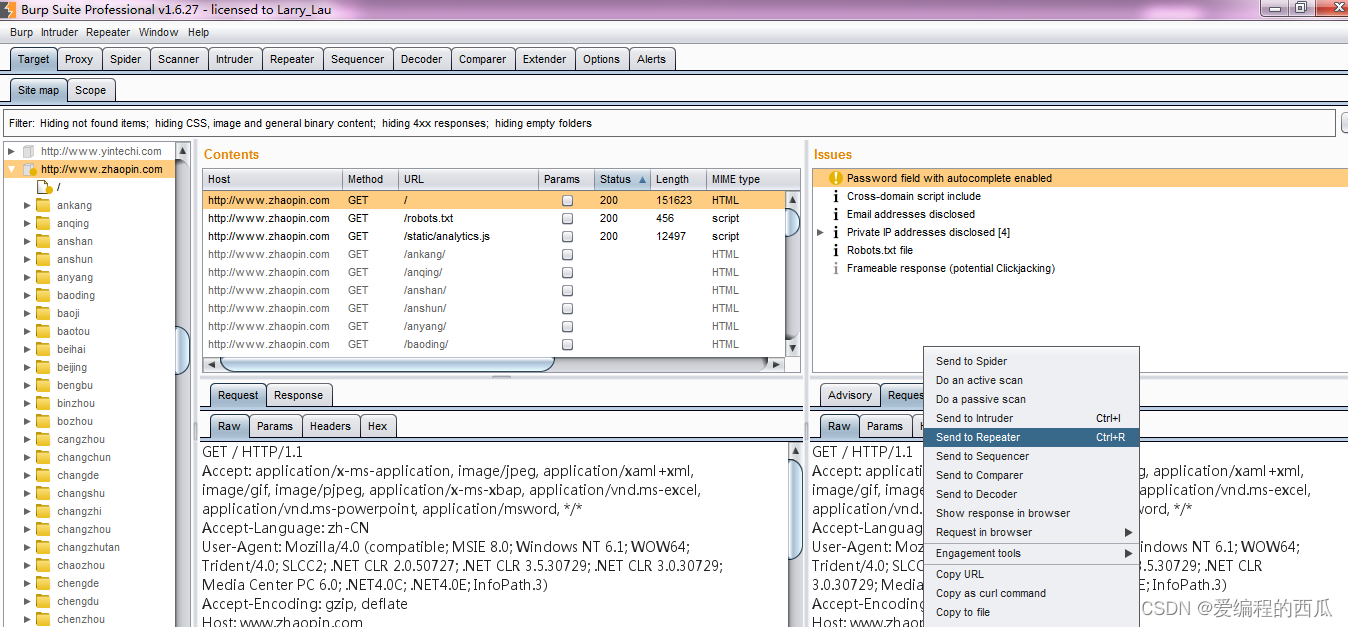Click the info icon beside Email addresses disclosed
Screen dimensions: 1348x627
pyautogui.click(x=836, y=214)
